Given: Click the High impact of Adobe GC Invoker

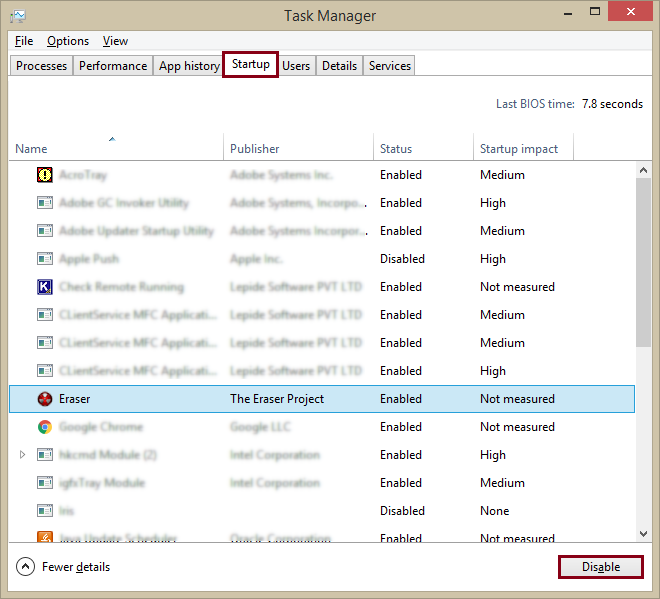Looking at the screenshot, I should (493, 203).
